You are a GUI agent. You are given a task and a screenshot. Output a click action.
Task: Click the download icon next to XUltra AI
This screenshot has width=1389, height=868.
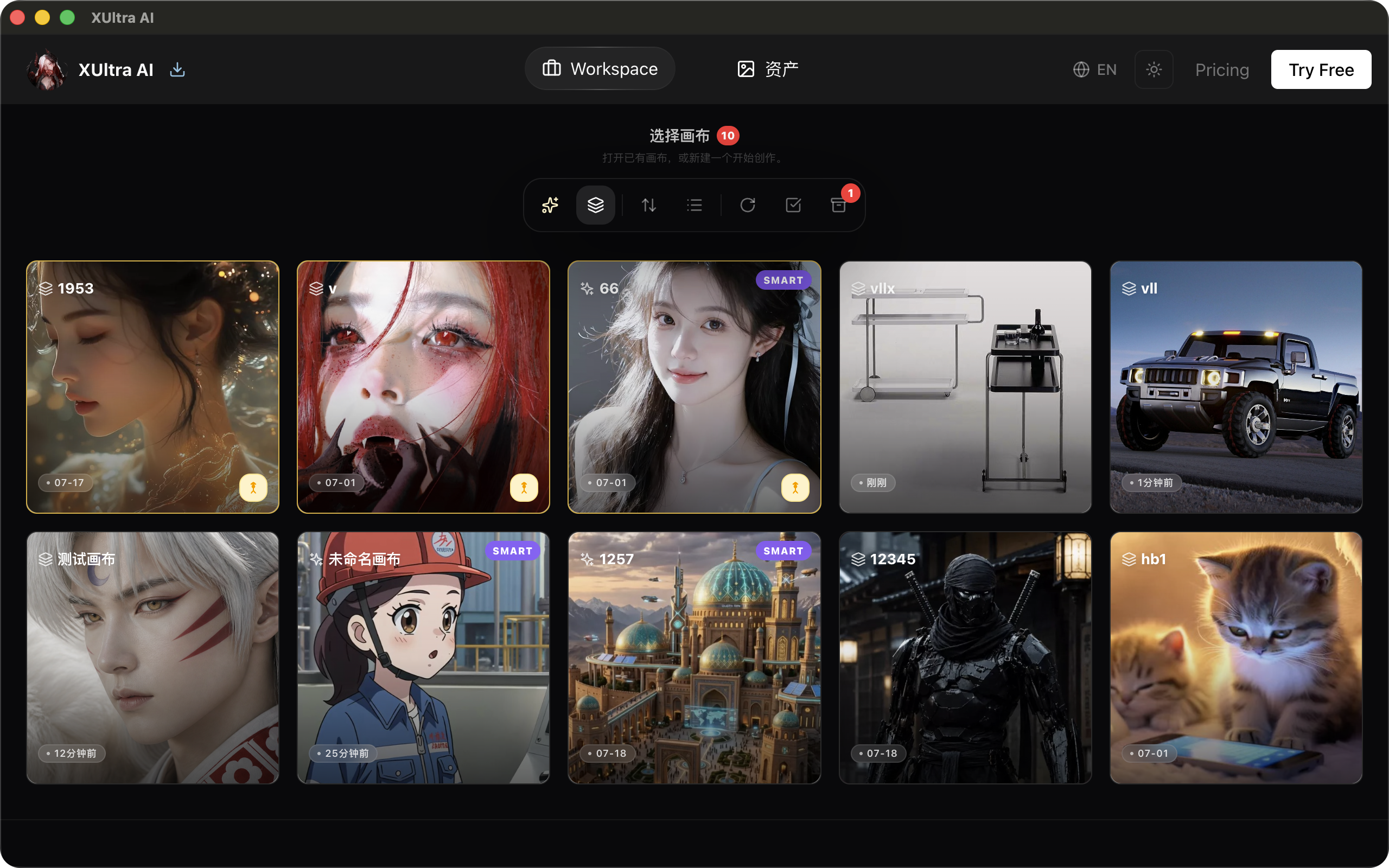[x=177, y=69]
